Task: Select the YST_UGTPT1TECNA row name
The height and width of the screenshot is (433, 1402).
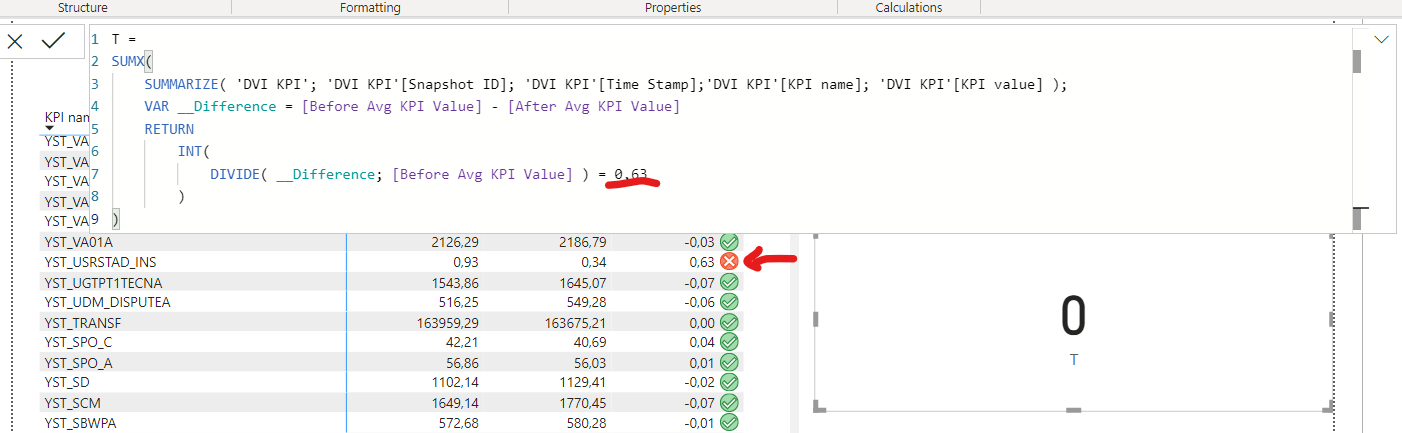Action: pos(103,283)
